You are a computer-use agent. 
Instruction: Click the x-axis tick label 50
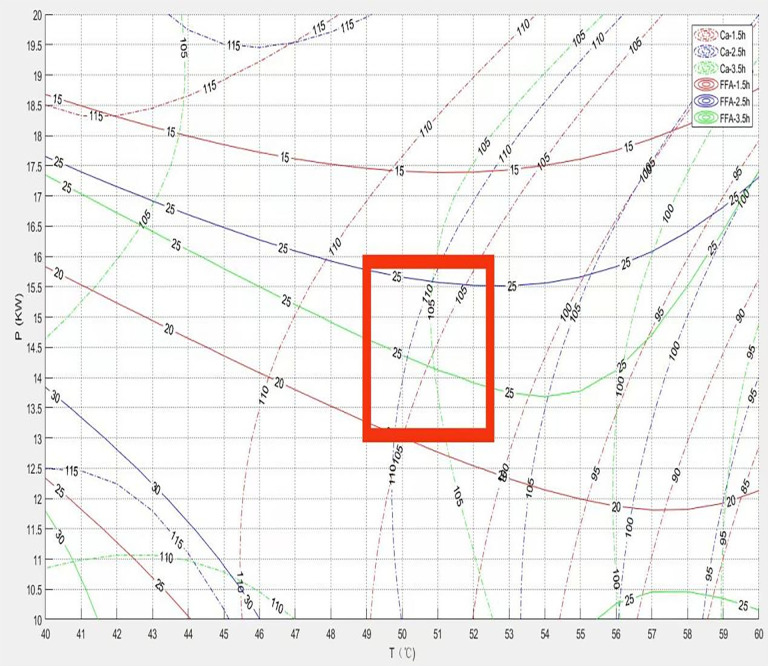pyautogui.click(x=402, y=634)
